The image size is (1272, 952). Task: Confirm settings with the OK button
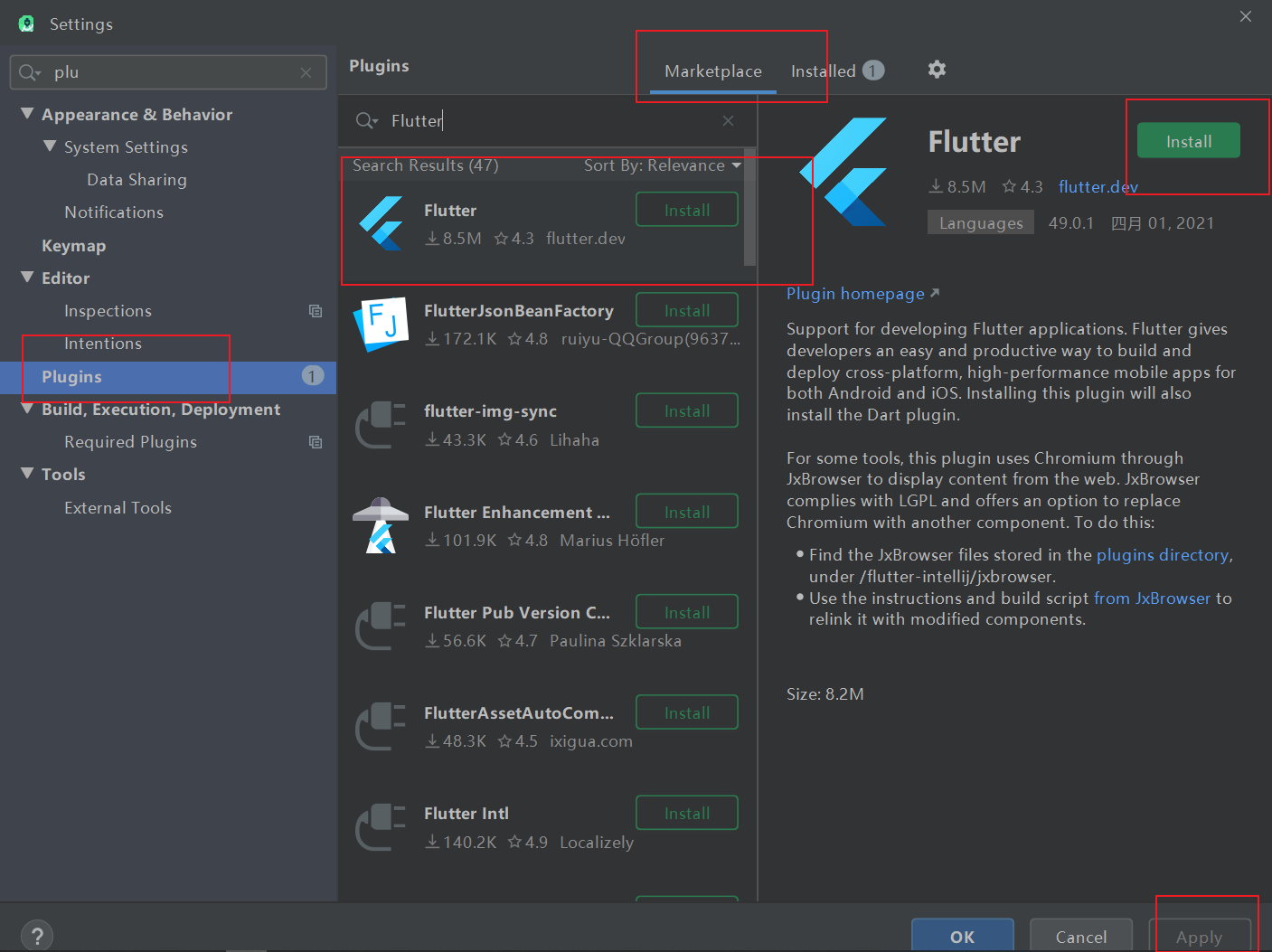point(963,937)
